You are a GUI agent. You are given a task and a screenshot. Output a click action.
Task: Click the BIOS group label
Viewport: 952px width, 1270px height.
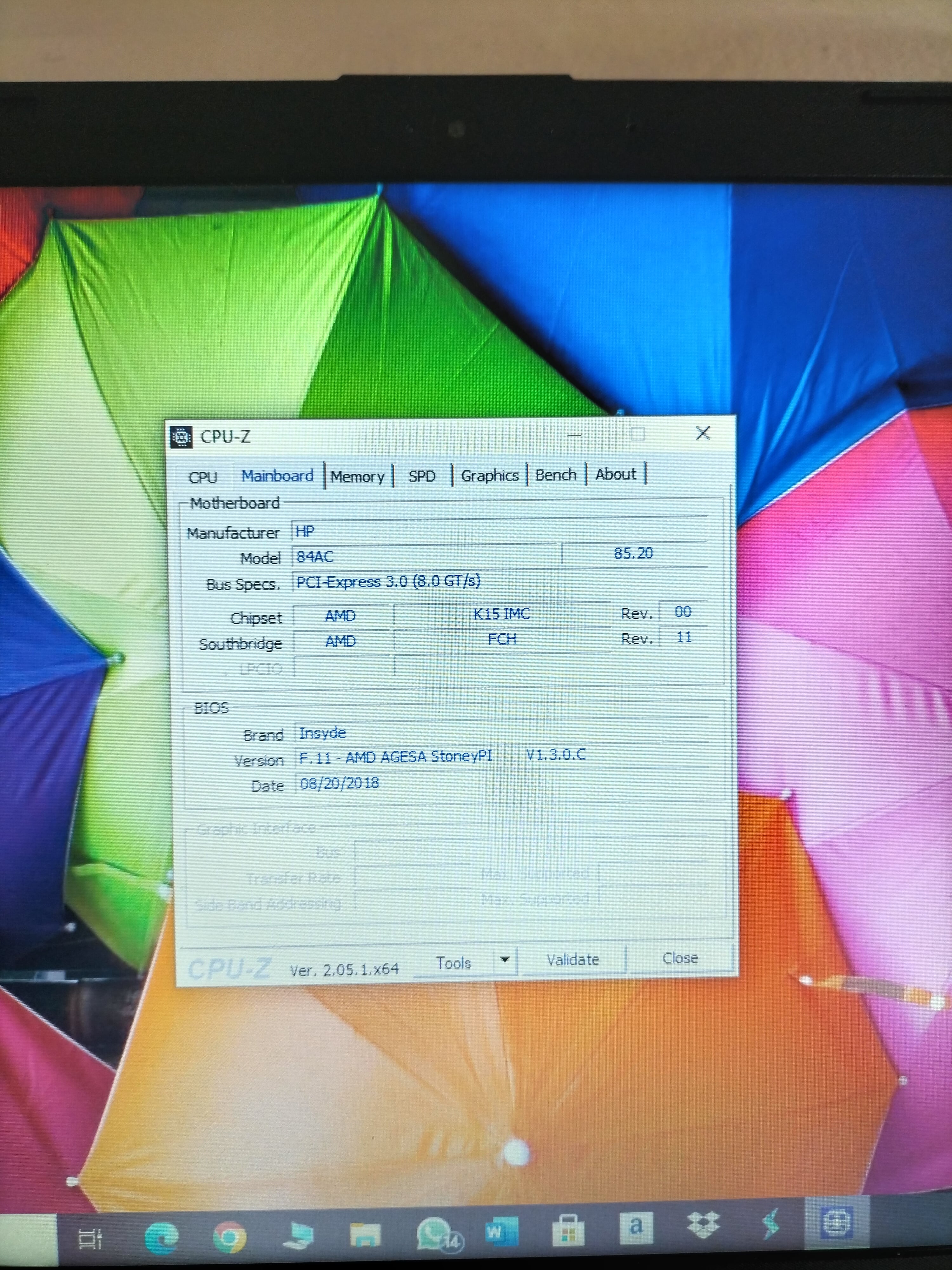tap(211, 708)
